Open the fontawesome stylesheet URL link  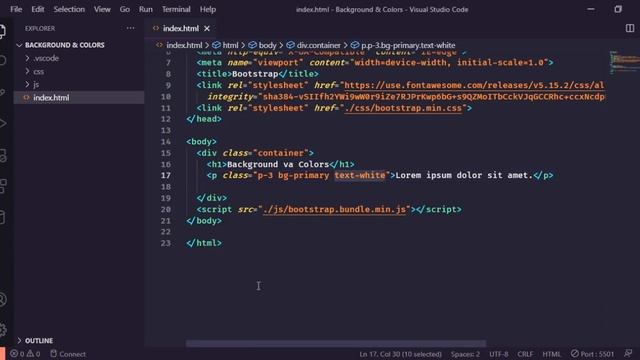pyautogui.click(x=474, y=85)
